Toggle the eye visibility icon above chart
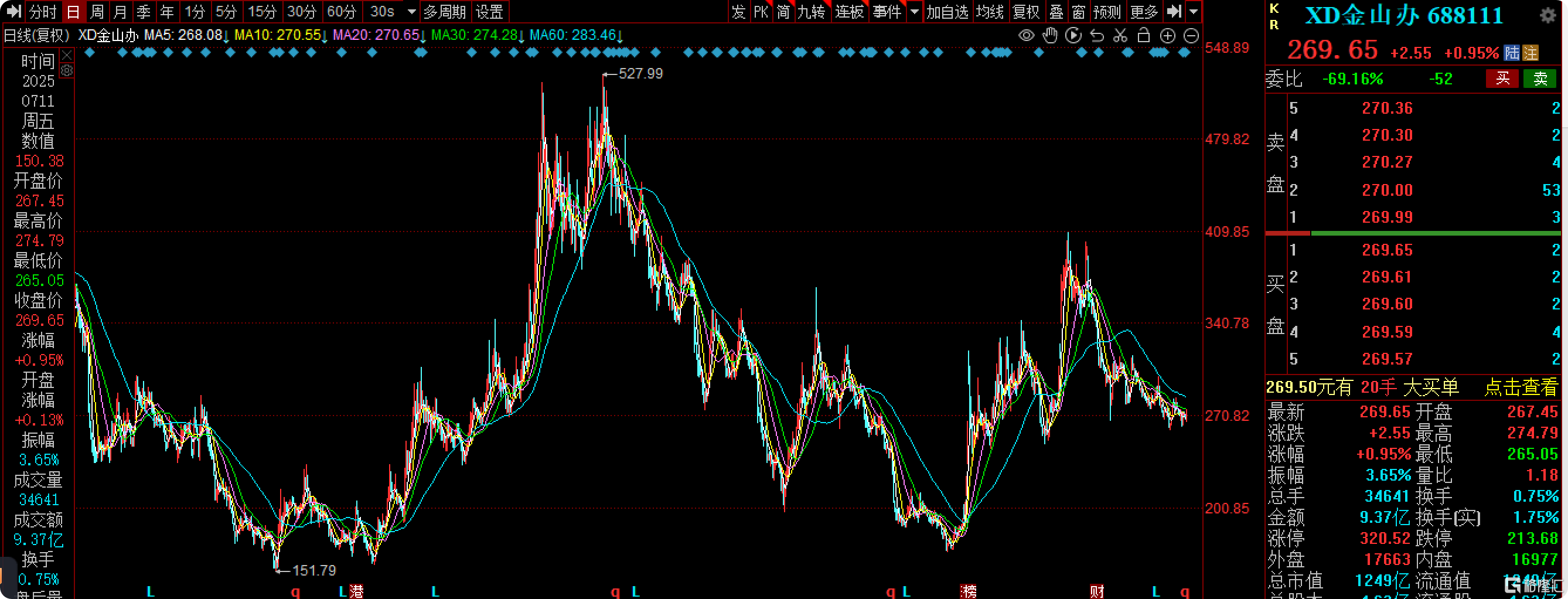The image size is (1568, 599). click(1026, 35)
